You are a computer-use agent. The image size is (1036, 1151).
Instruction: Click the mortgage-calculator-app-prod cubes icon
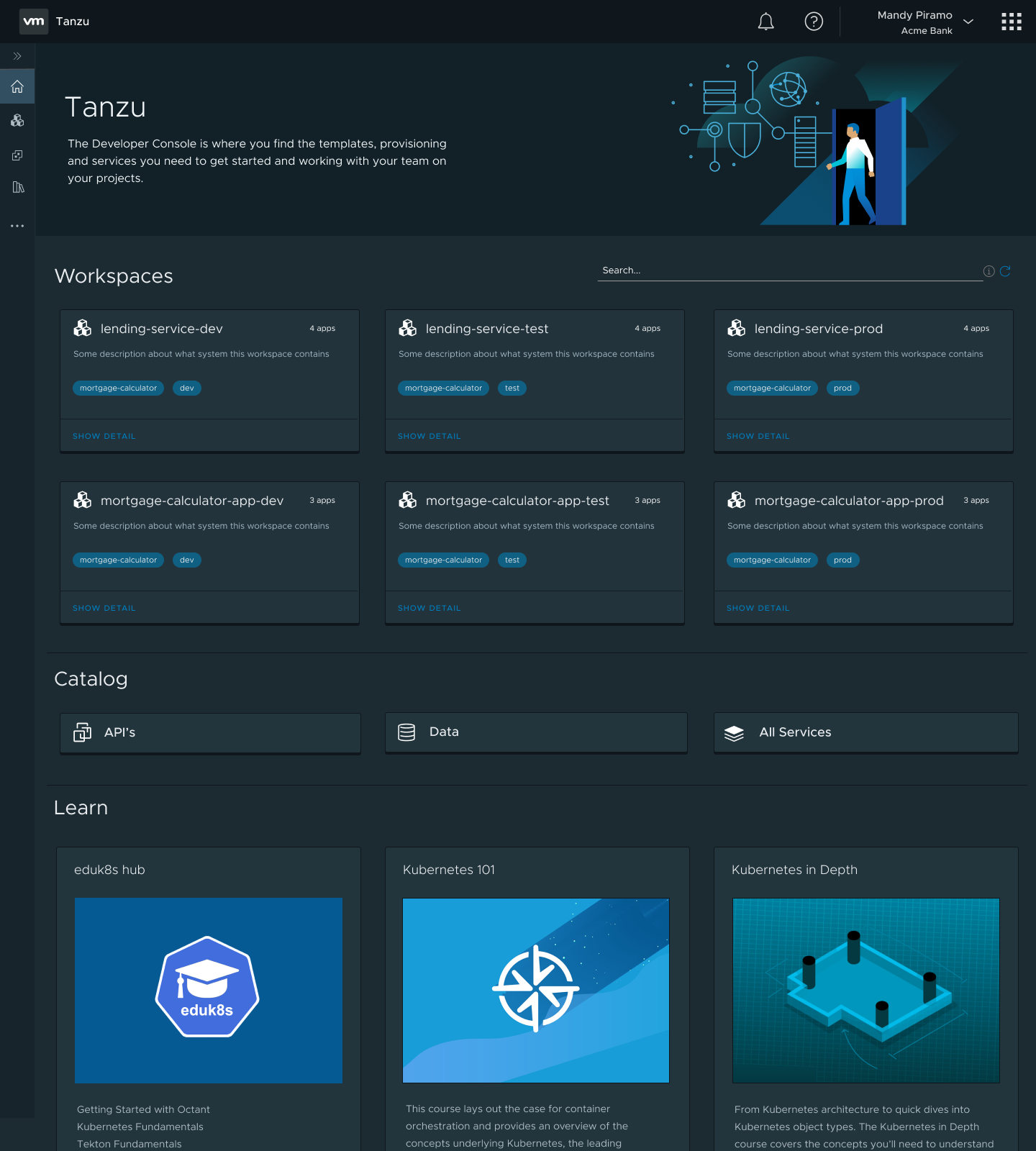pyautogui.click(x=737, y=500)
